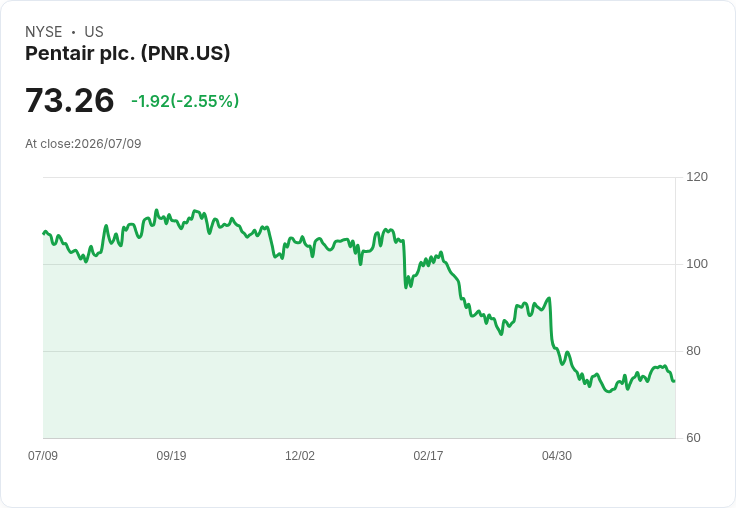Select the 07/09 x-axis date label
The image size is (736, 508).
click(43, 456)
